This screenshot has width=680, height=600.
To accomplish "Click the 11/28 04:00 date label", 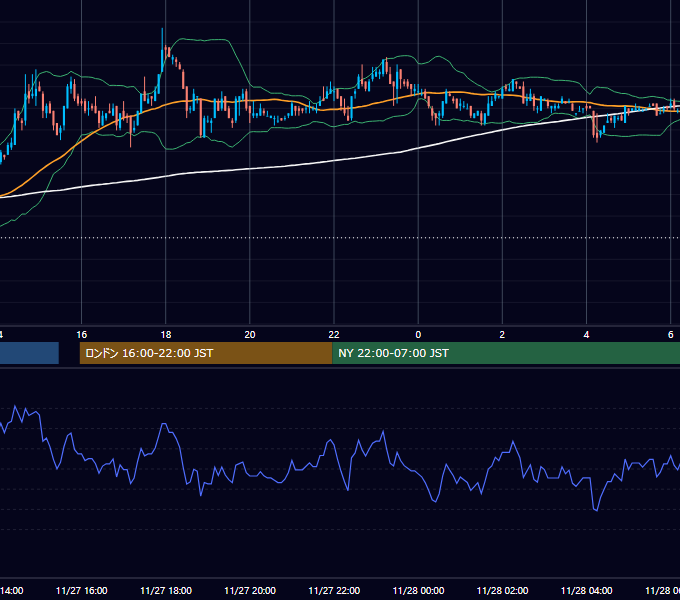I will point(586,590).
